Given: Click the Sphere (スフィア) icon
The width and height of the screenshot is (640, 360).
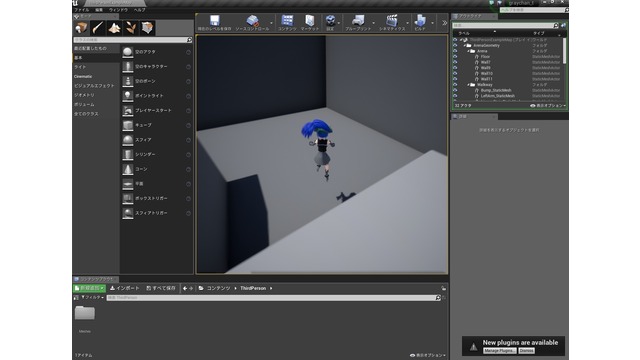Looking at the screenshot, I should tap(128, 140).
